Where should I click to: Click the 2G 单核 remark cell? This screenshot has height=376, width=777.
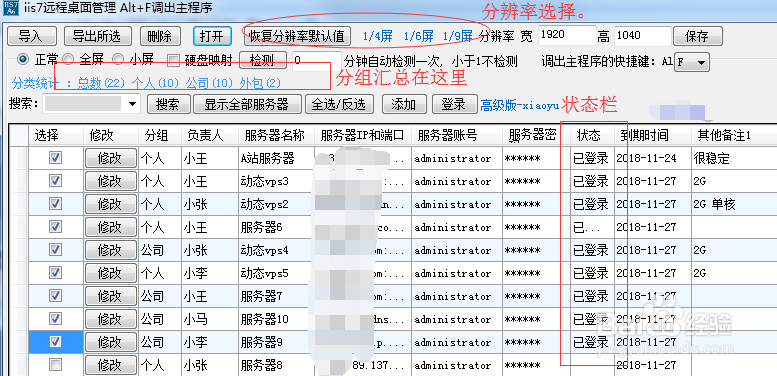tap(734, 204)
